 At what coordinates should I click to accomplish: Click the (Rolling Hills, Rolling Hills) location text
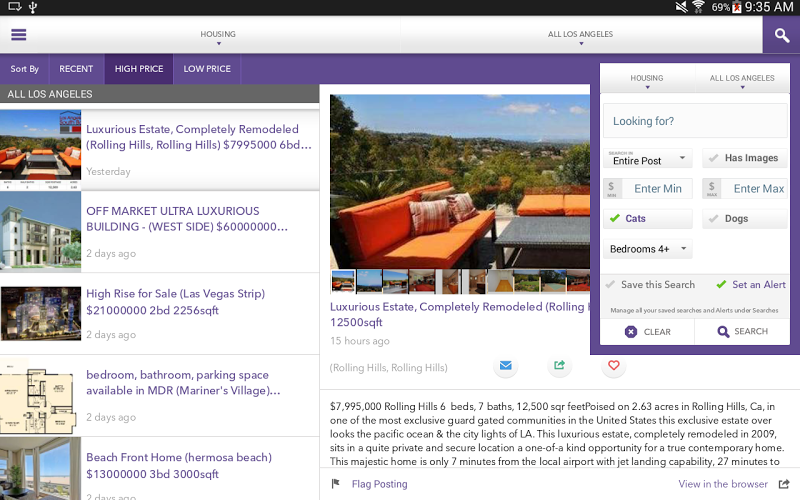point(389,368)
